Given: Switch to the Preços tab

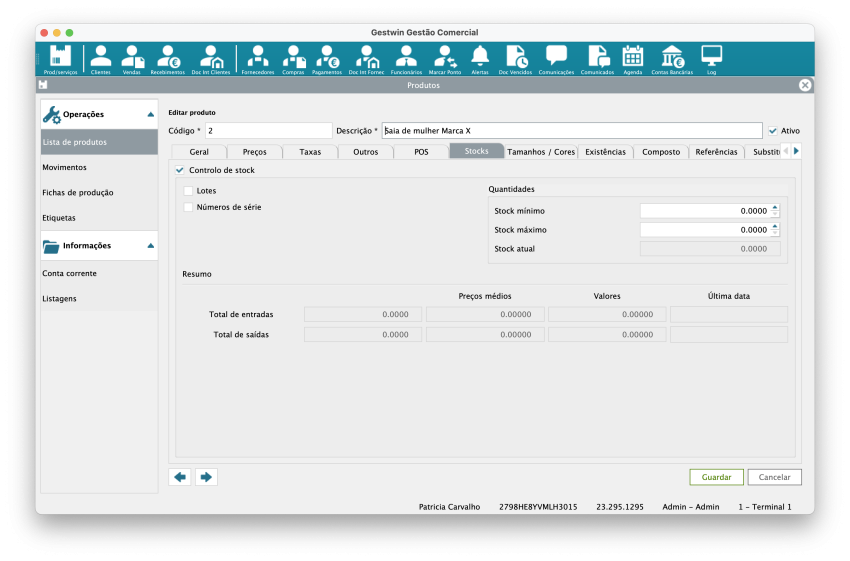Looking at the screenshot, I should [254, 152].
